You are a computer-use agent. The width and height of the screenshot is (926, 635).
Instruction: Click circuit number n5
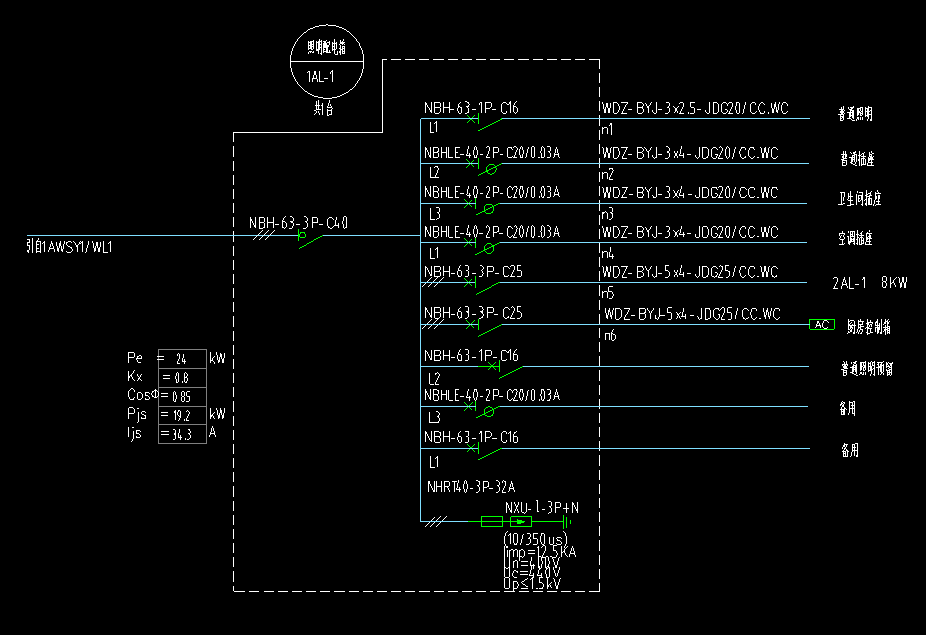tap(608, 293)
